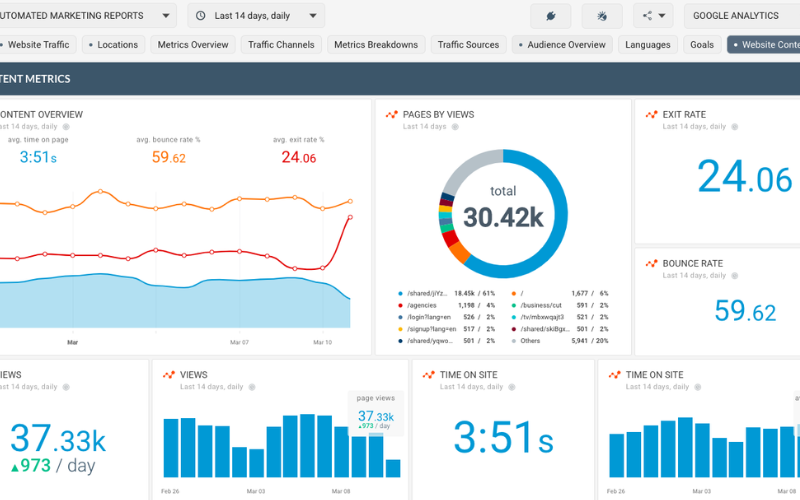Switch to the Traffic Channels tab
The image size is (800, 500).
pyautogui.click(x=281, y=45)
